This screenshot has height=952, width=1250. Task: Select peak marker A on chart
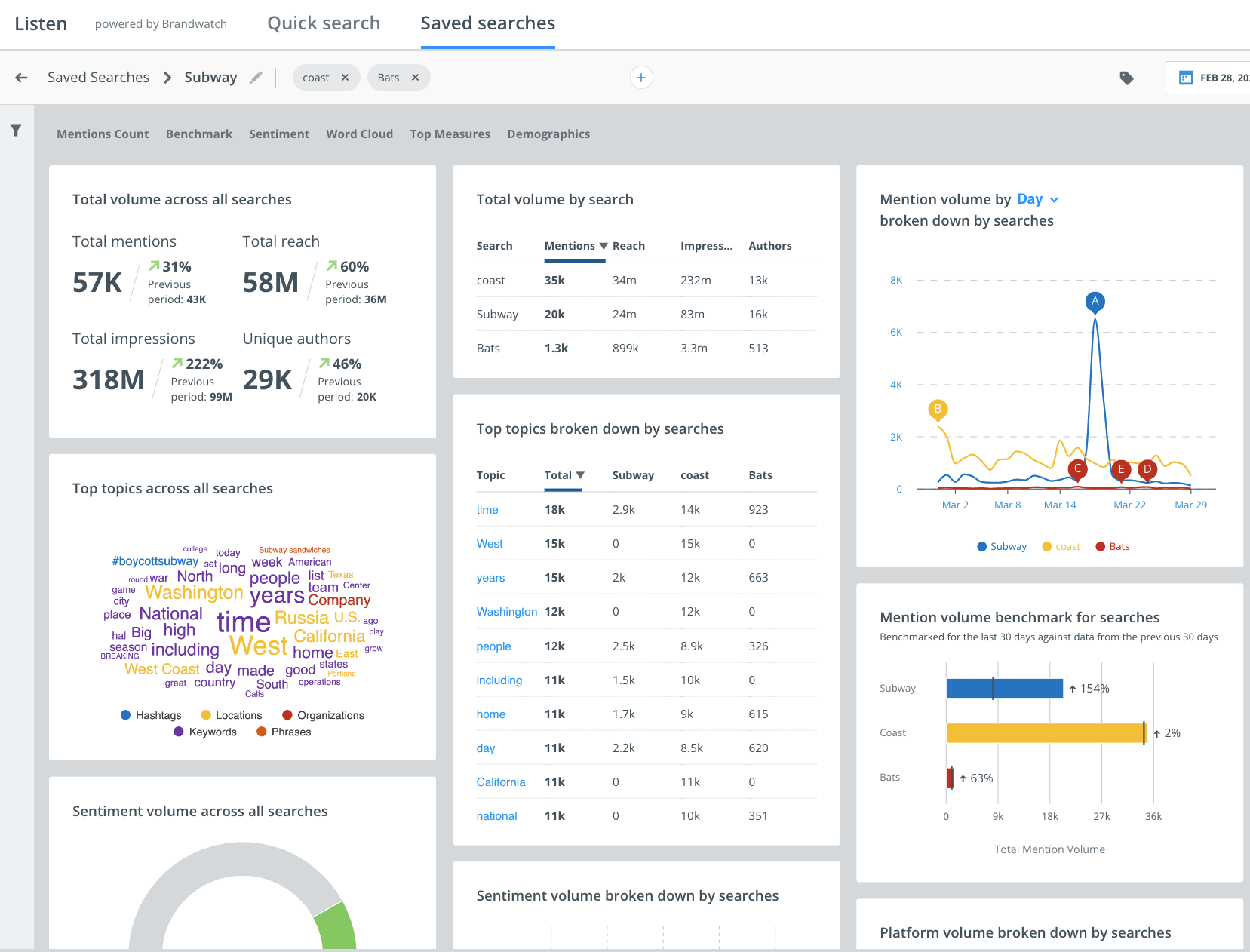coord(1095,302)
